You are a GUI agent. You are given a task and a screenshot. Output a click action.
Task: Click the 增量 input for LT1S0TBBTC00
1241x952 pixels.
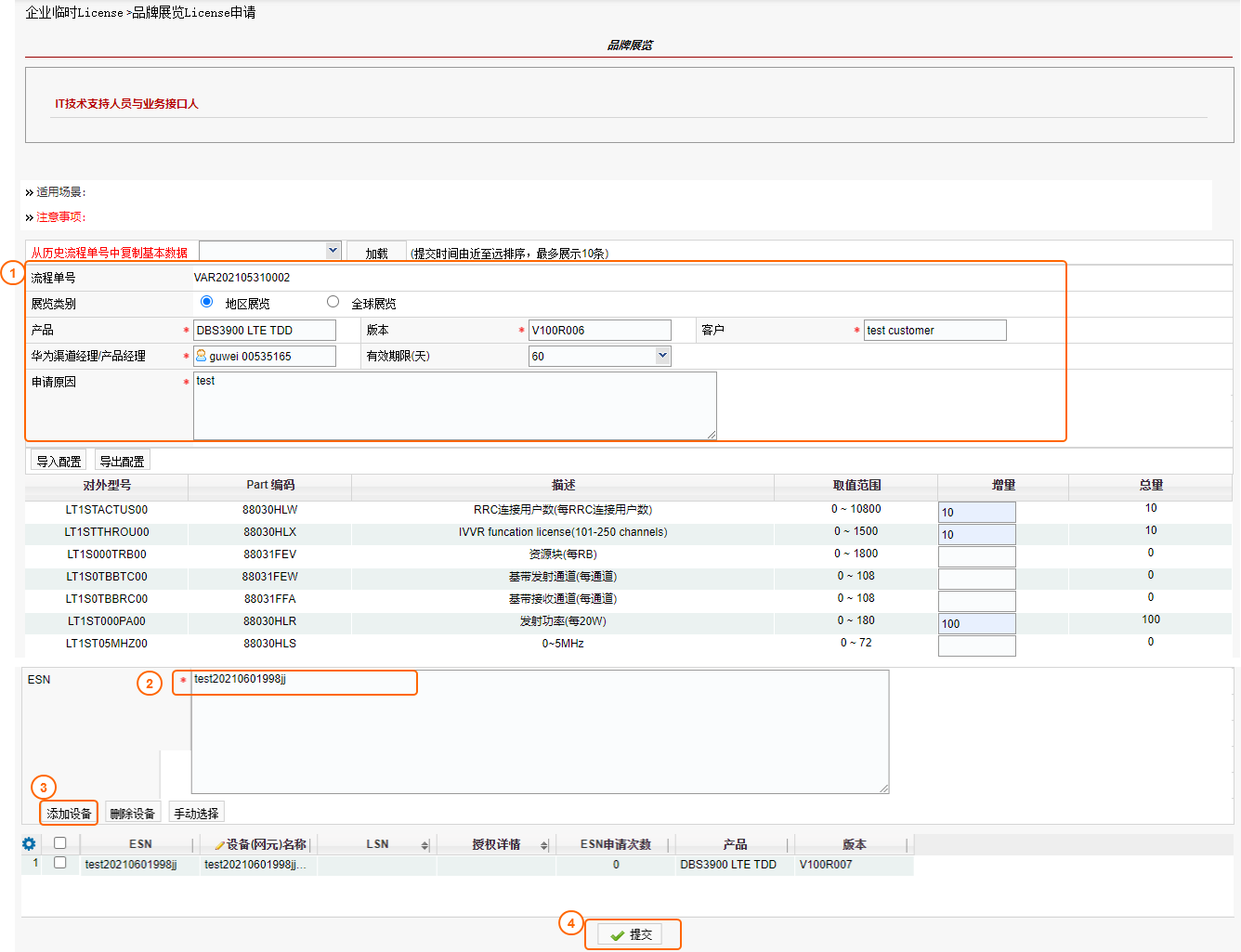pyautogui.click(x=977, y=579)
